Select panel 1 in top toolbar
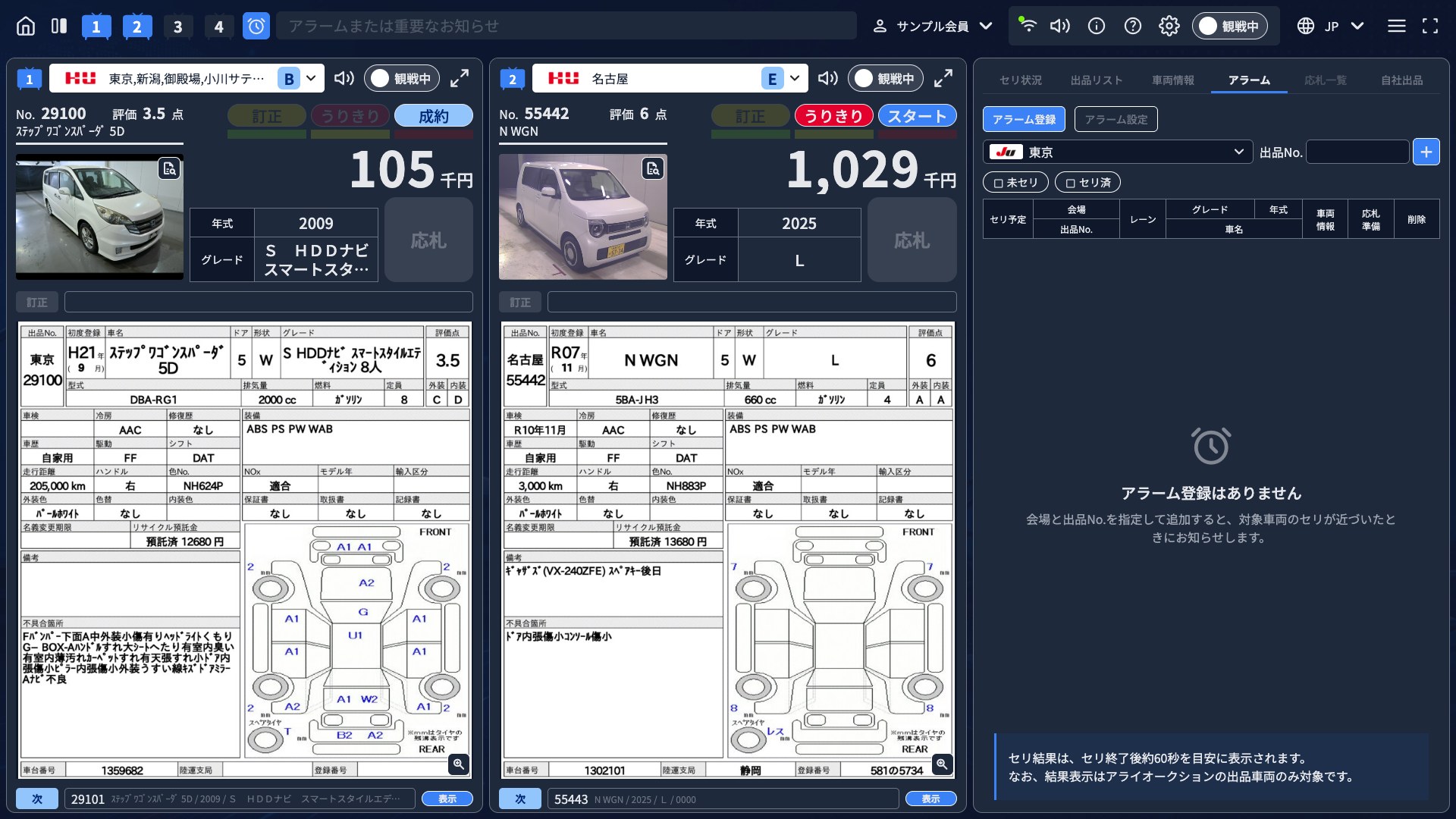 click(96, 27)
